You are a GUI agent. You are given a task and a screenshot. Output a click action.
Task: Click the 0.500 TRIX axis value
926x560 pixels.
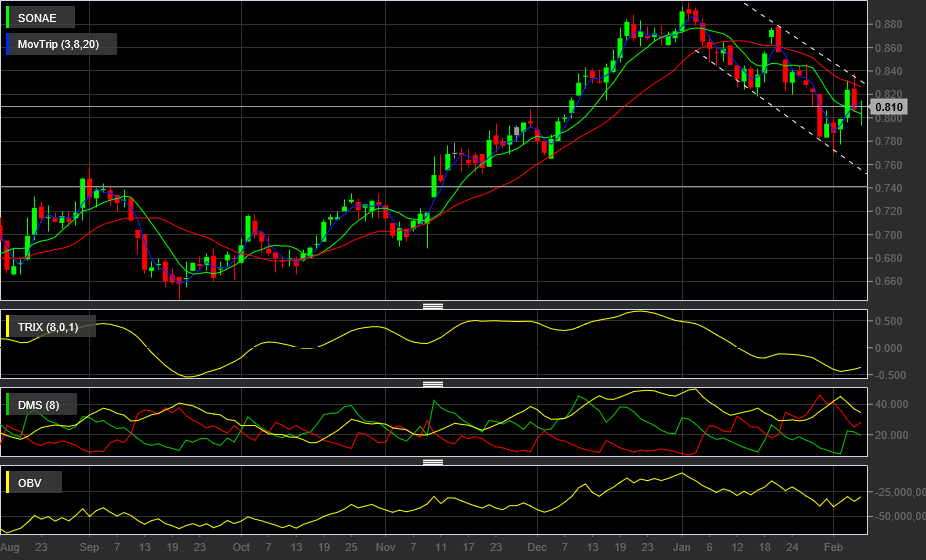pos(889,321)
